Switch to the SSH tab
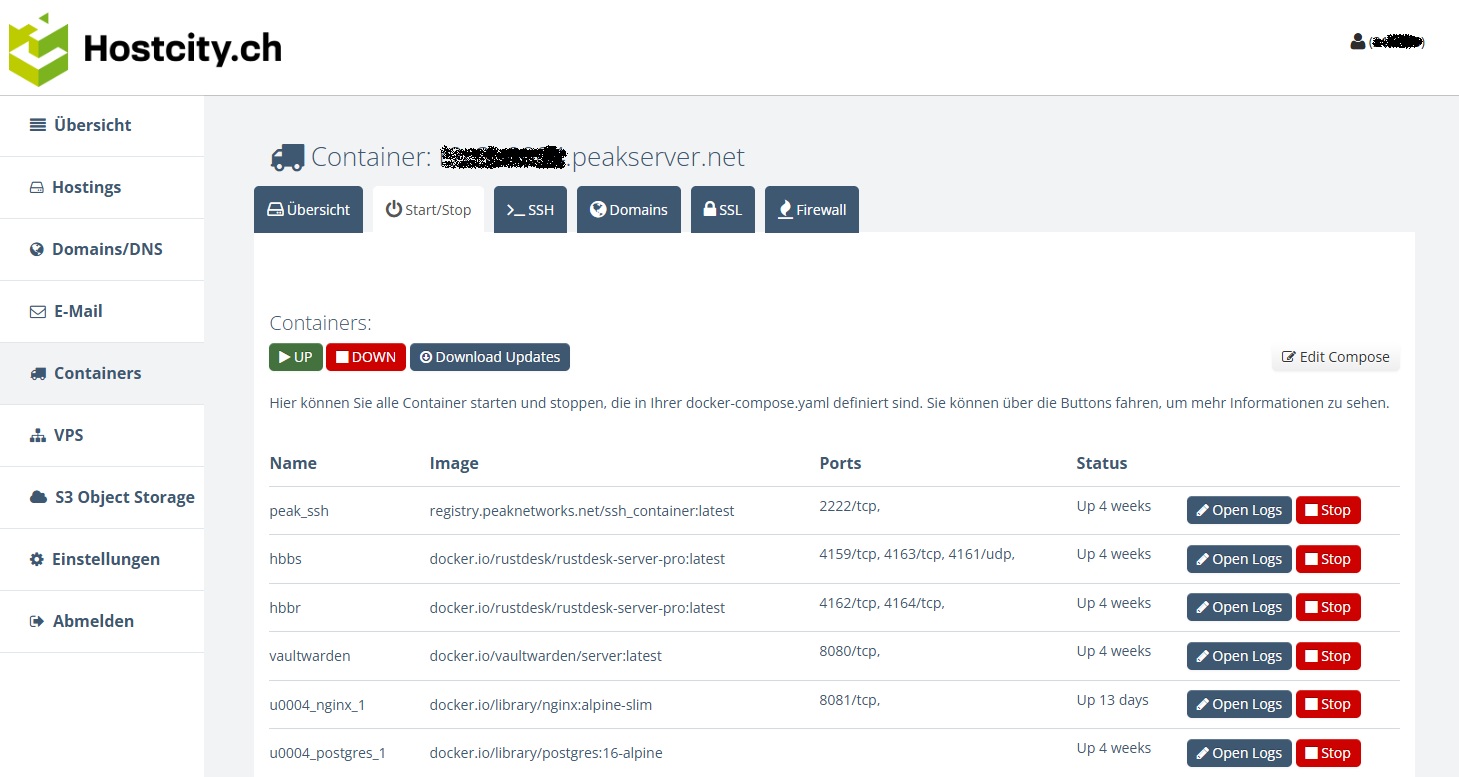 [530, 210]
